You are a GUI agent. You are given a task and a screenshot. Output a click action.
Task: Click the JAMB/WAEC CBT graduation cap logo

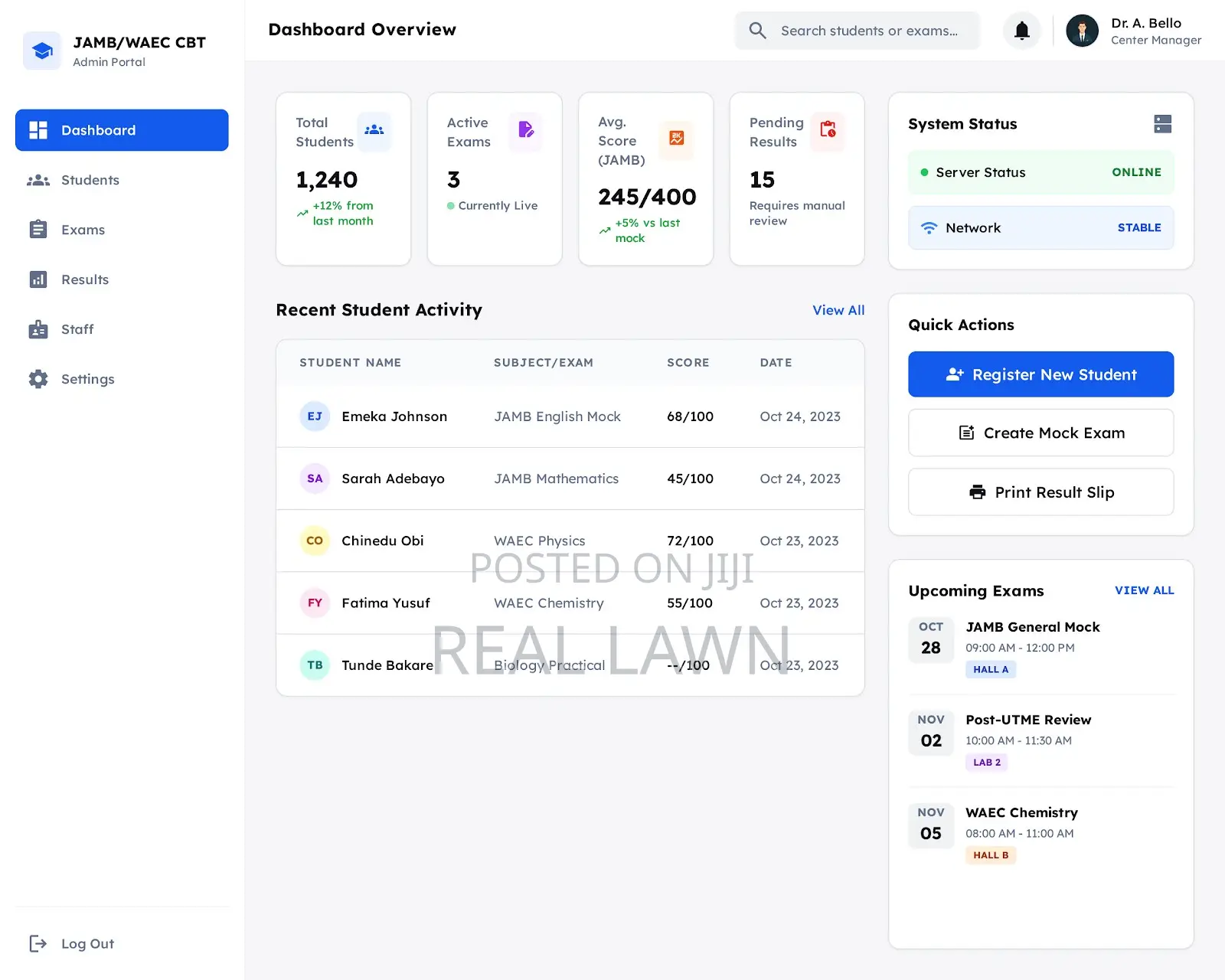(x=42, y=51)
